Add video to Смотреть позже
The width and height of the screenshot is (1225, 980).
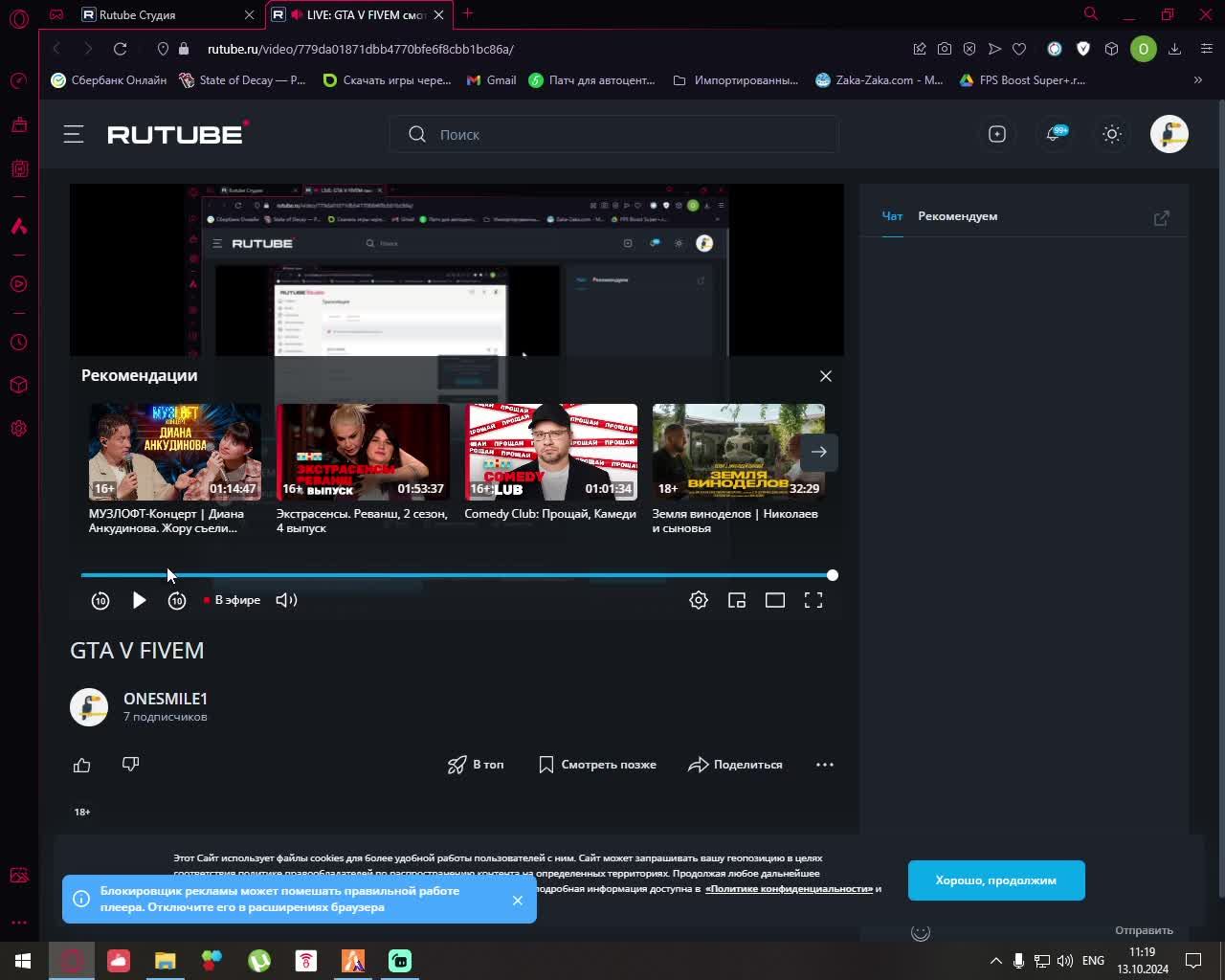click(x=598, y=765)
